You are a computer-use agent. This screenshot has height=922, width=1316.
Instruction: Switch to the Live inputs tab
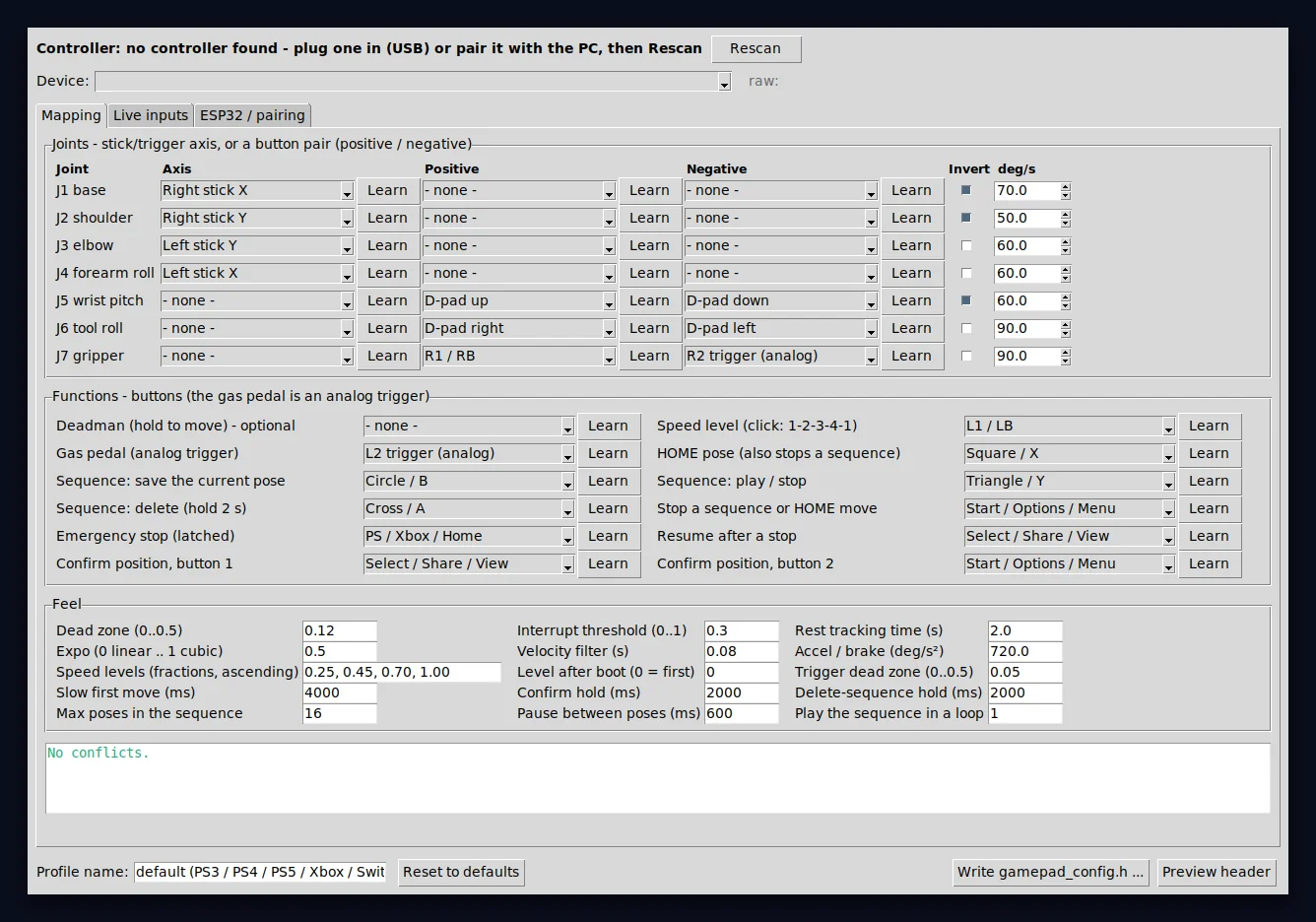(151, 115)
